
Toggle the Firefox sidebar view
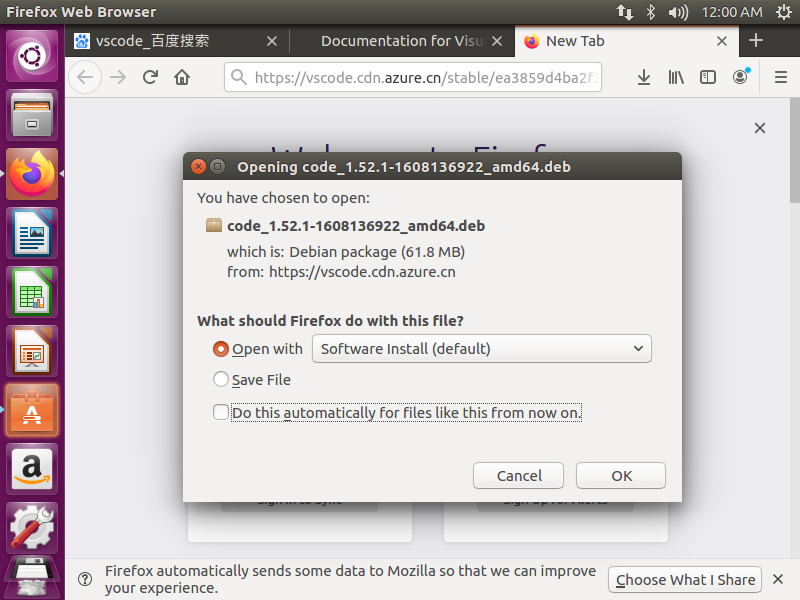[708, 78]
